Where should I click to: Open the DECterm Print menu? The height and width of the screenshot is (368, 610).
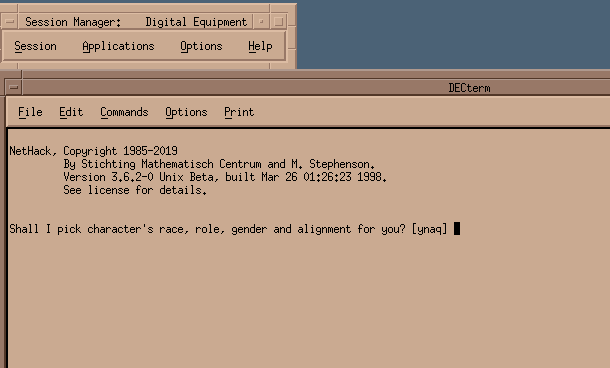tap(239, 112)
